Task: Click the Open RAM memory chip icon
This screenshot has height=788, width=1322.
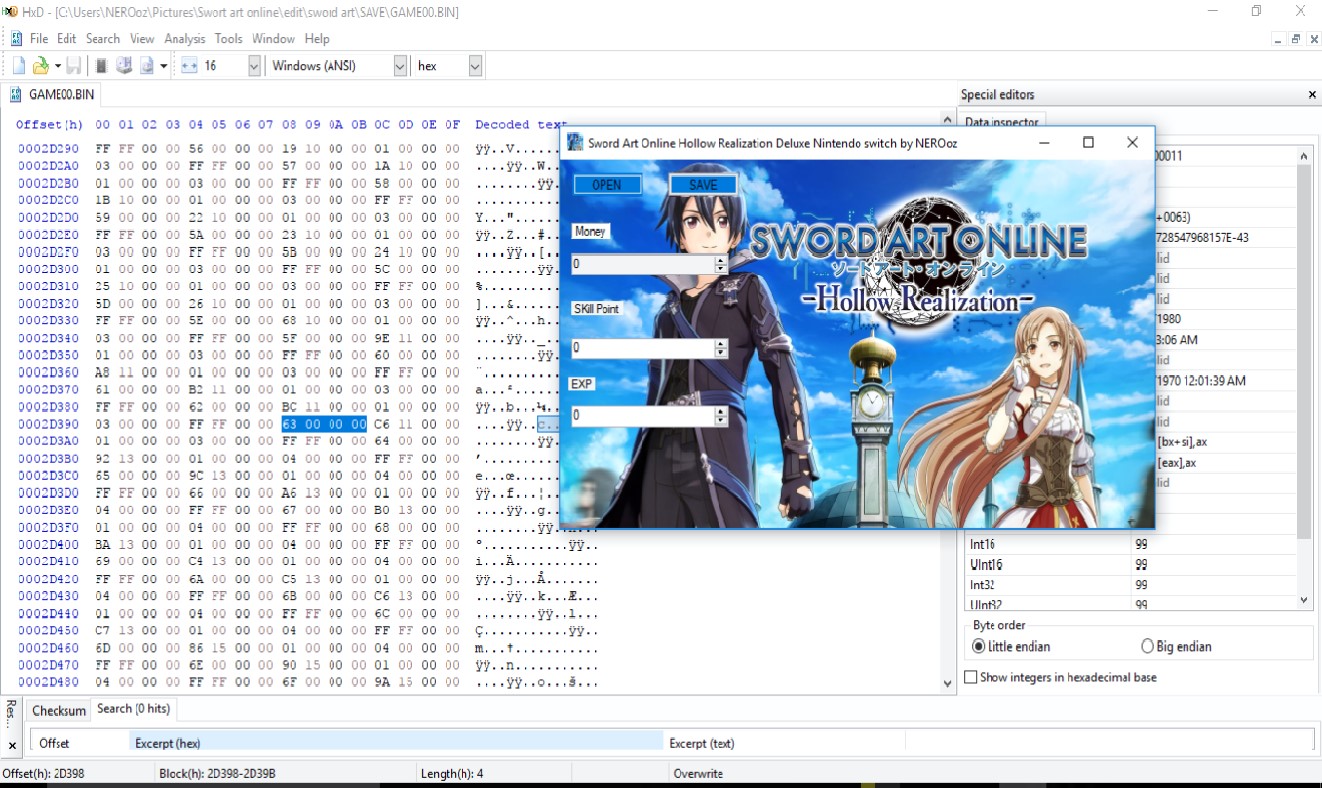Action: pos(101,66)
